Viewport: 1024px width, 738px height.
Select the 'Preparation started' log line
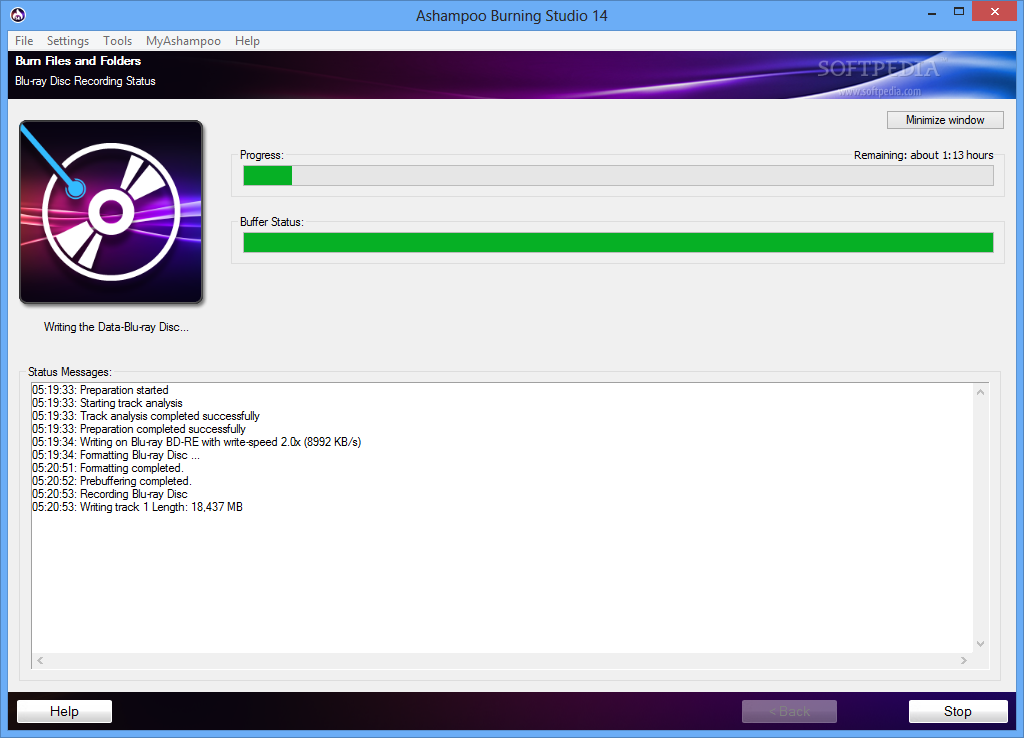[101, 390]
